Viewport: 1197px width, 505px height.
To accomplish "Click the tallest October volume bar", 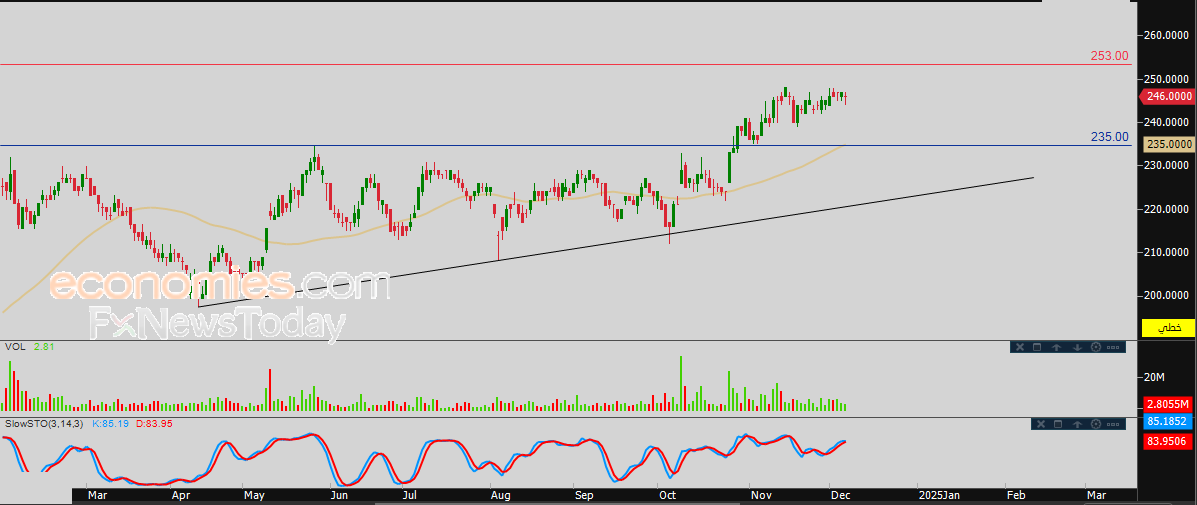I will click(680, 384).
